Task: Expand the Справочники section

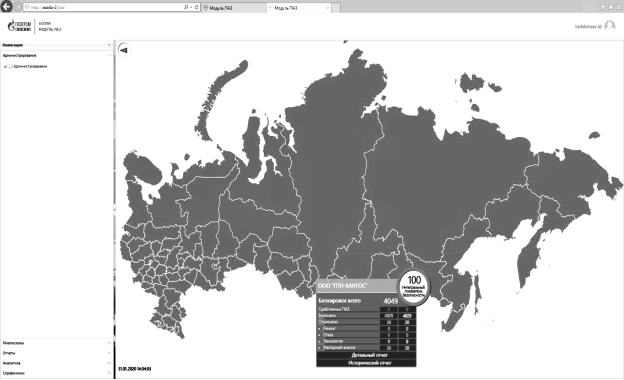Action: coord(109,373)
